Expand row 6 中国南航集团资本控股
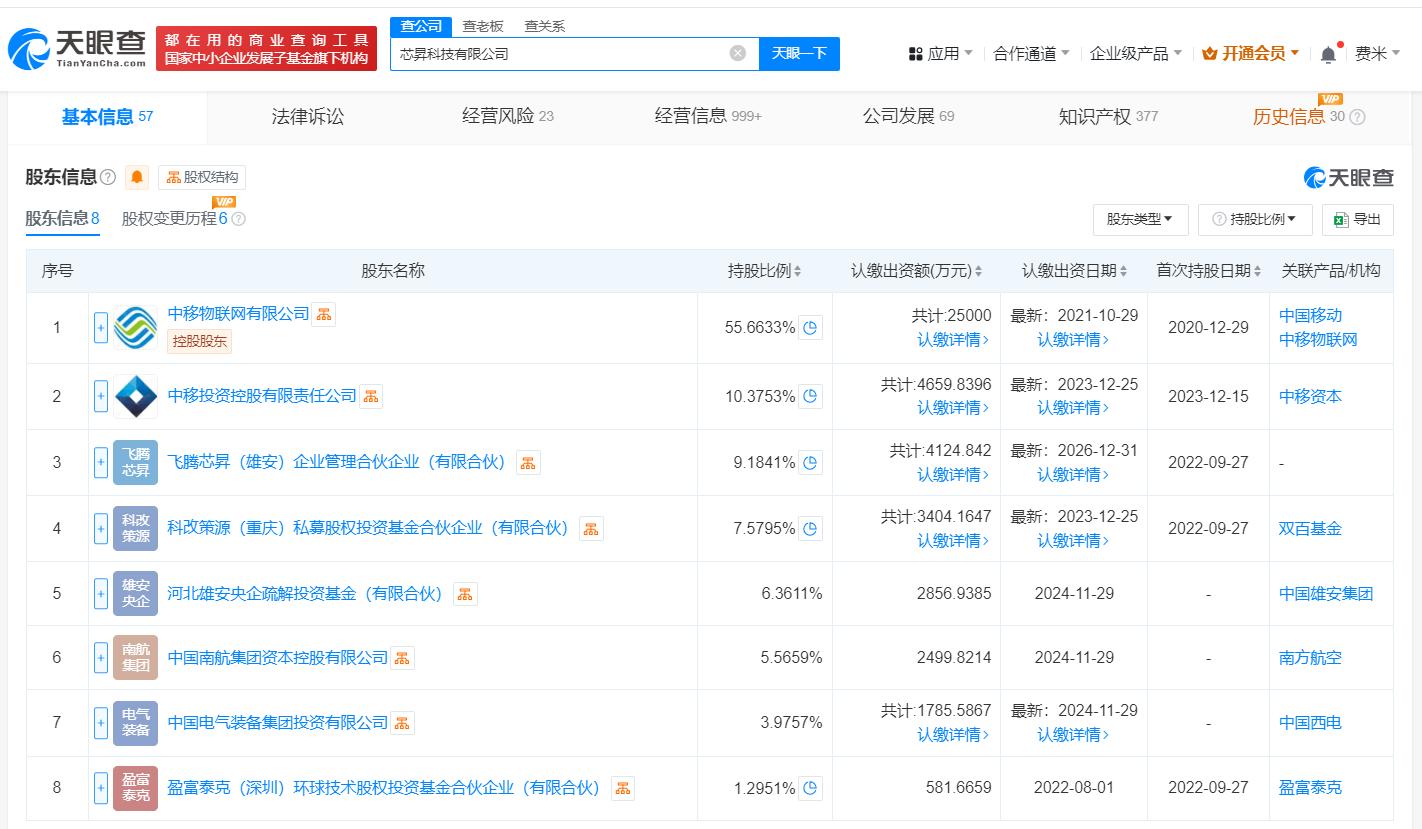Screen dimensions: 1422x829 [x=101, y=658]
